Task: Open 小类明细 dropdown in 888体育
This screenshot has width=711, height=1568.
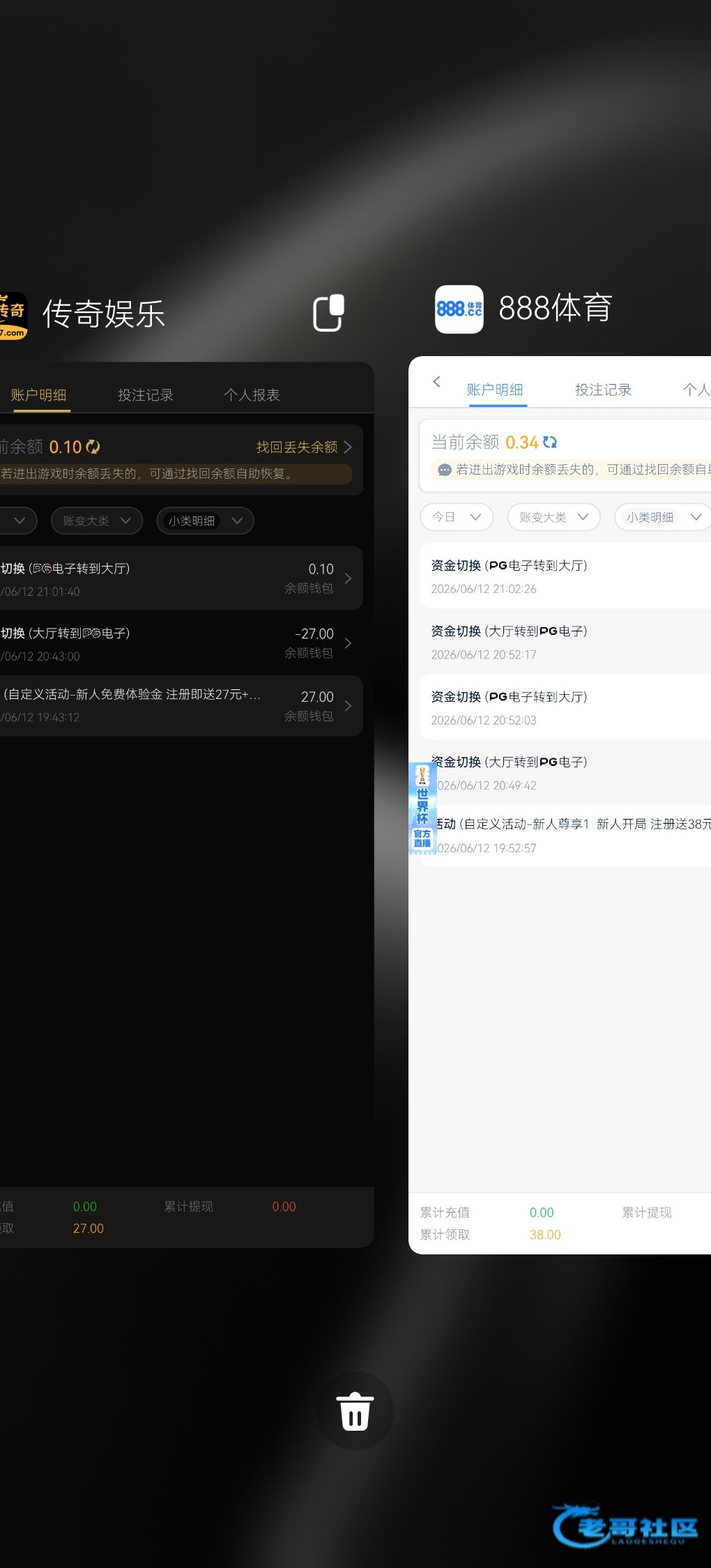Action: [x=663, y=517]
